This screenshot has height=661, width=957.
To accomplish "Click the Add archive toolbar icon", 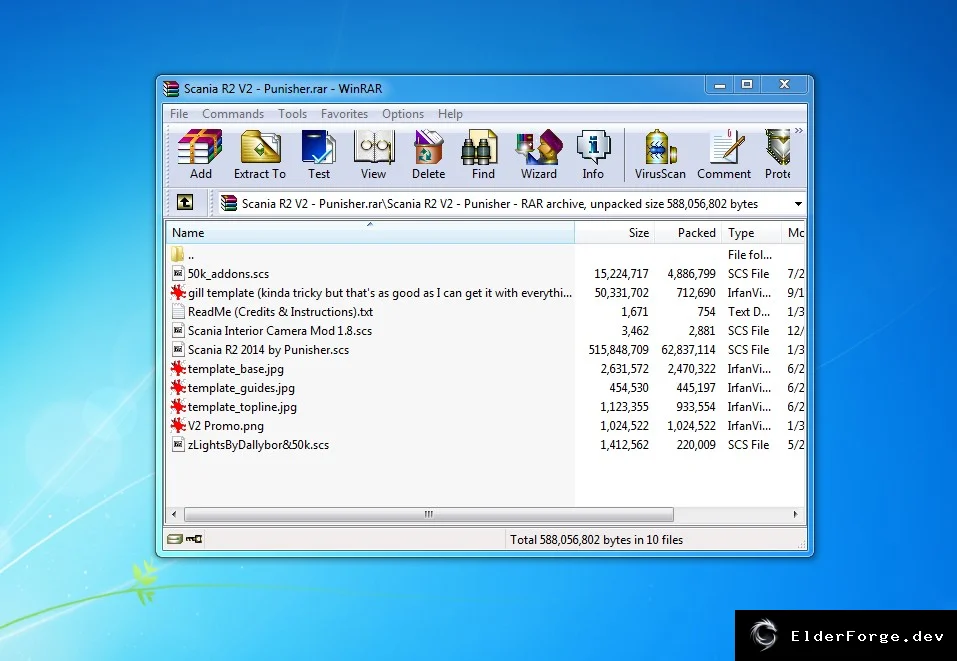I will pyautogui.click(x=200, y=154).
